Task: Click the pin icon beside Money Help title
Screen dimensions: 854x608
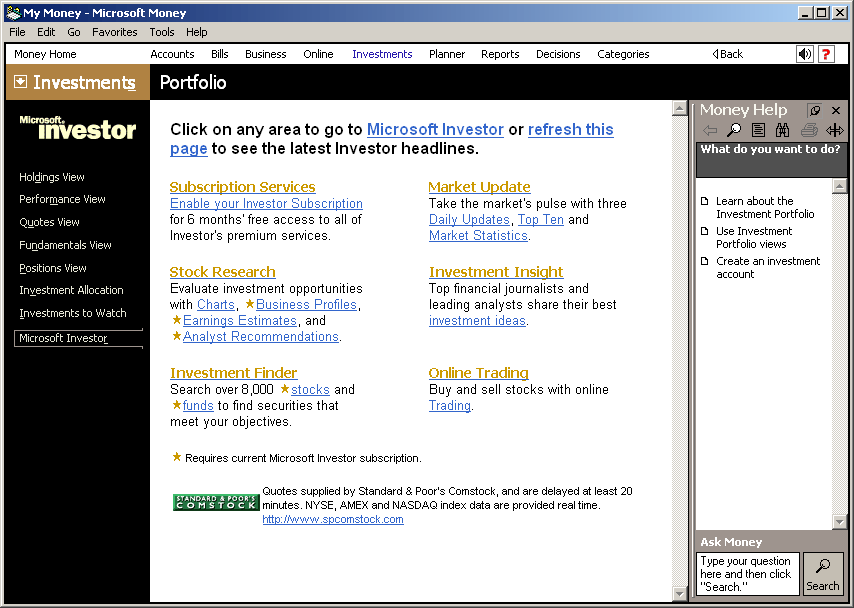Action: [x=815, y=111]
